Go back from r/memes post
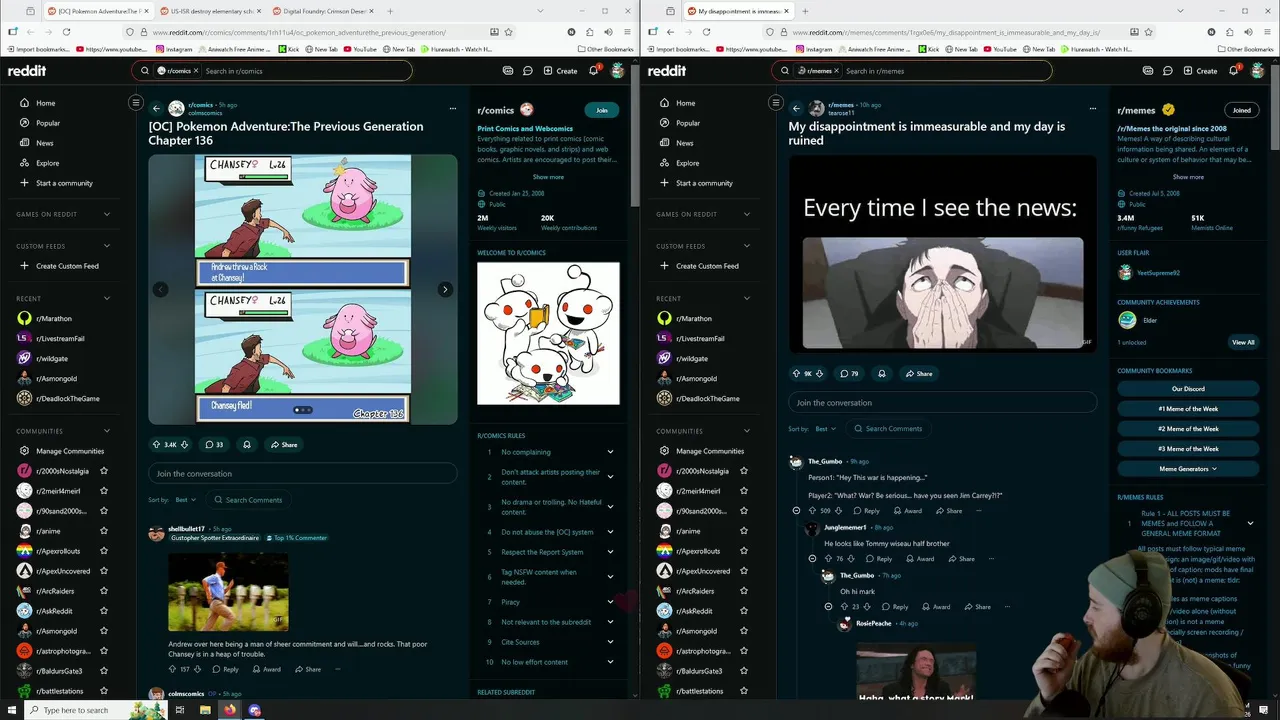 coord(796,108)
